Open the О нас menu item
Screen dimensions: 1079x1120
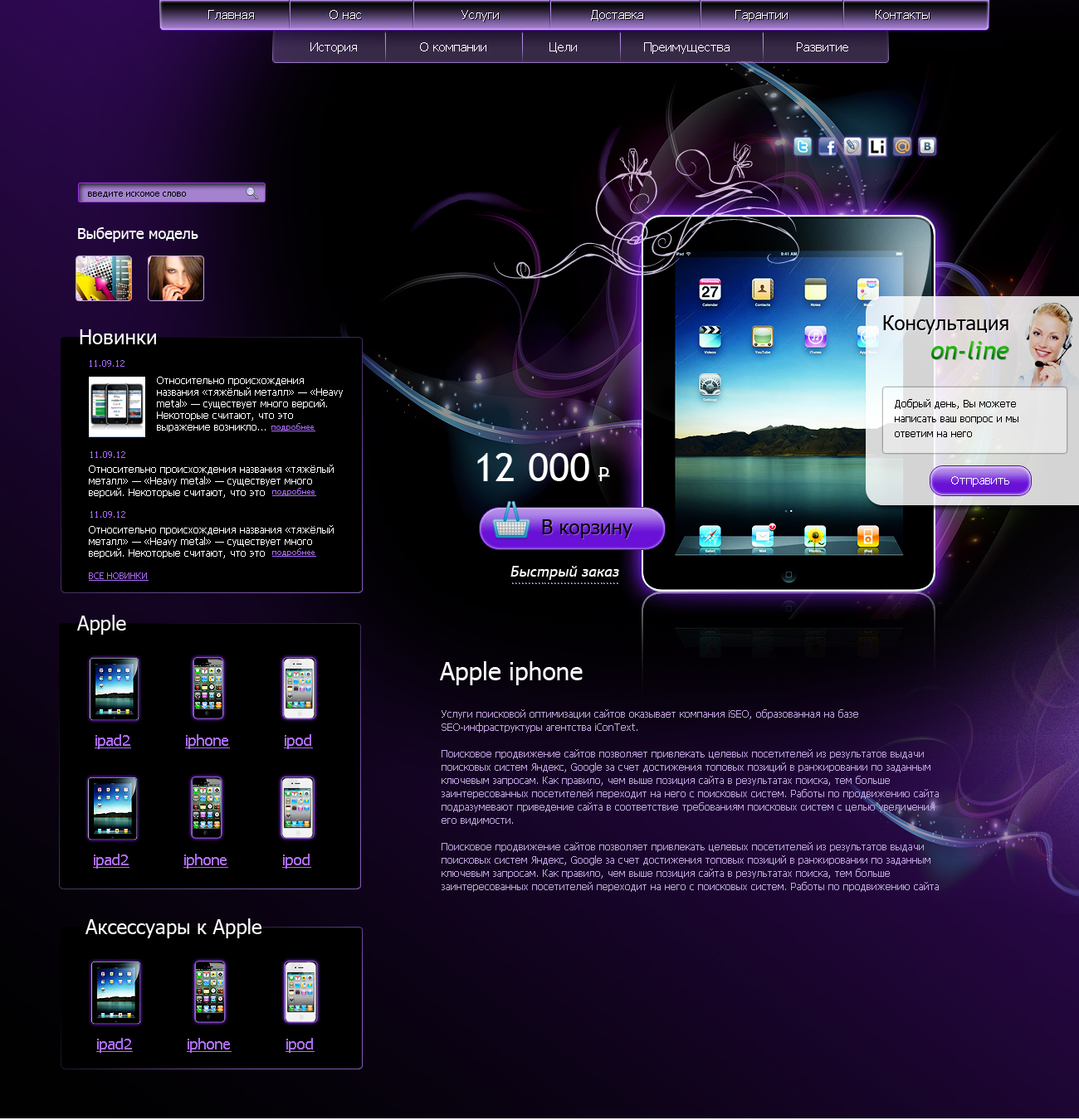[345, 15]
